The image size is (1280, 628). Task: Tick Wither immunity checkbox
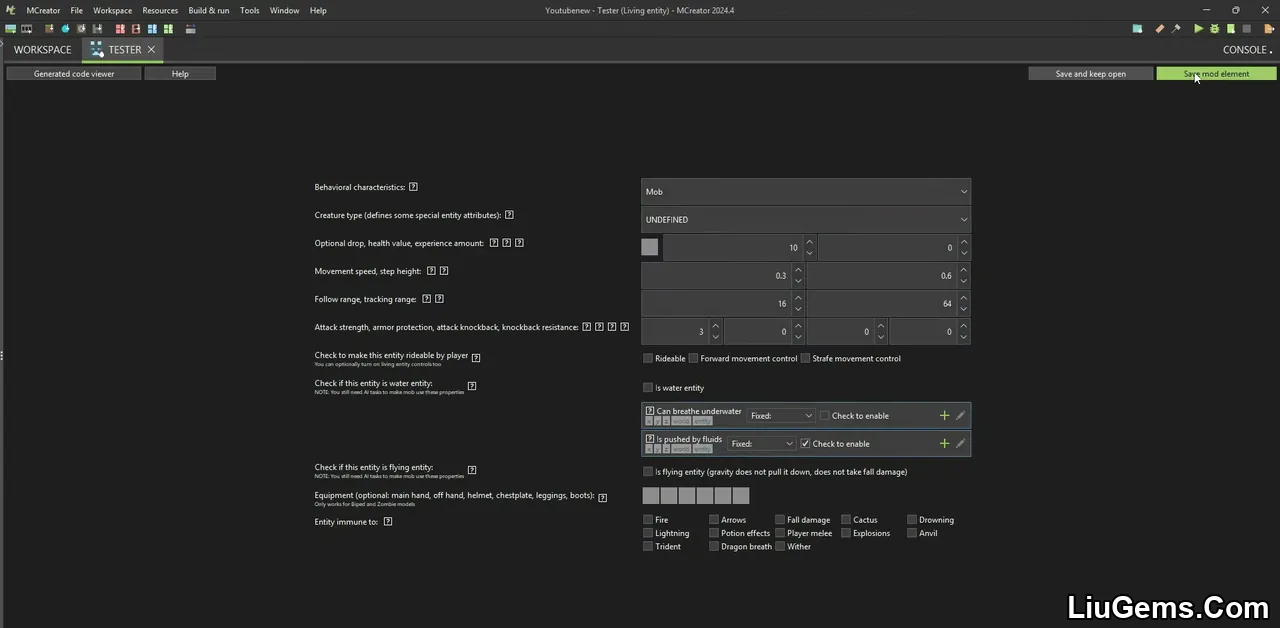[x=780, y=547]
